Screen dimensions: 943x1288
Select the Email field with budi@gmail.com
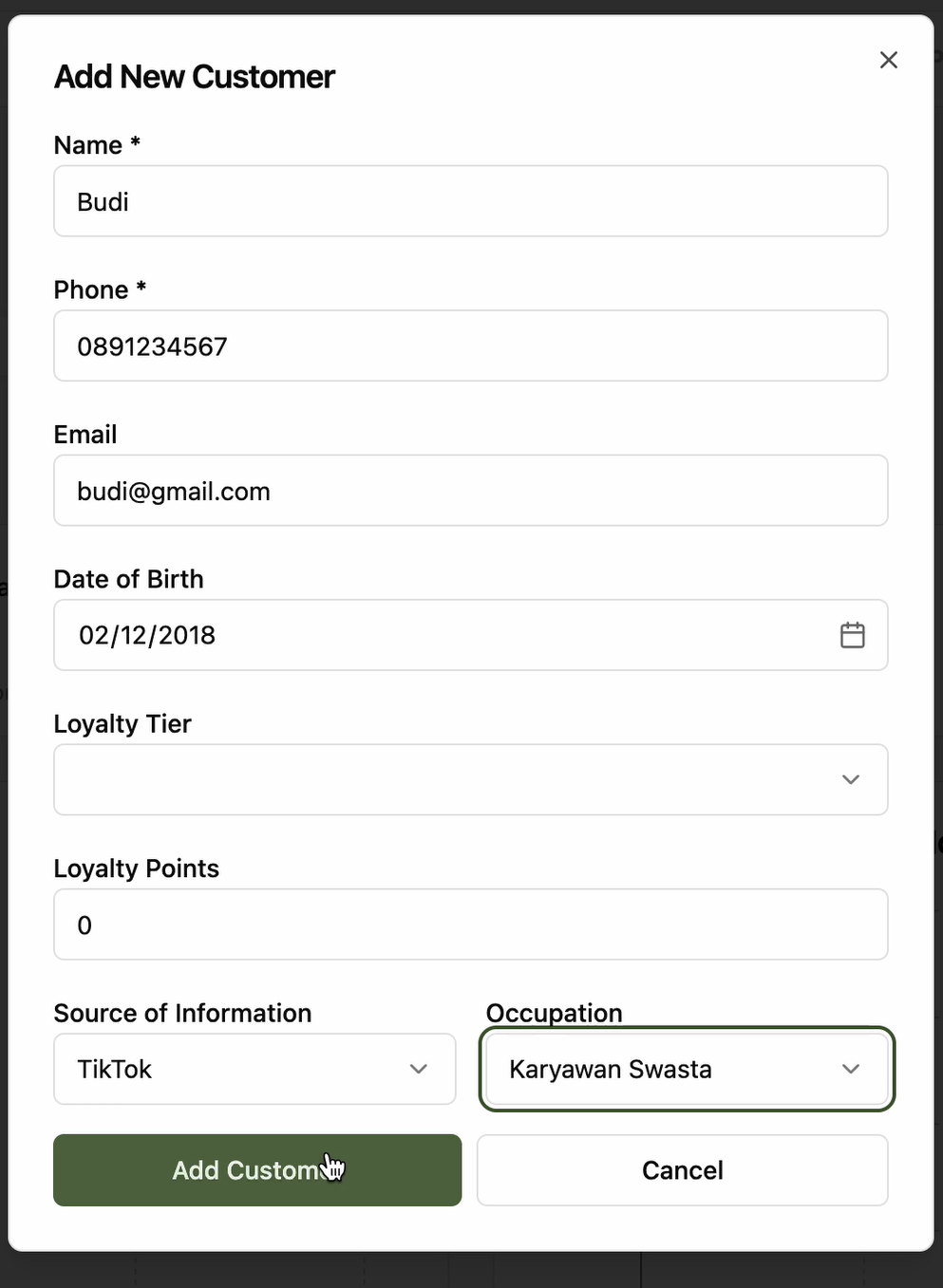pyautogui.click(x=470, y=491)
